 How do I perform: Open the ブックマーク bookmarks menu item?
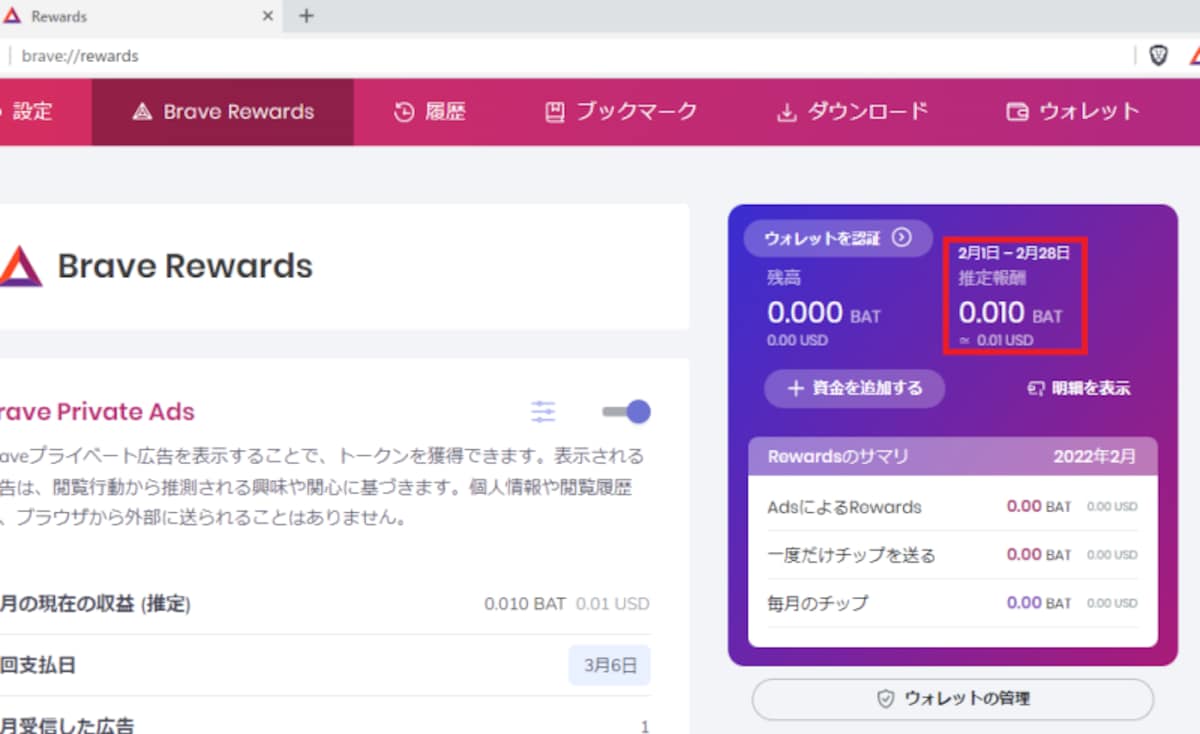[x=621, y=112]
